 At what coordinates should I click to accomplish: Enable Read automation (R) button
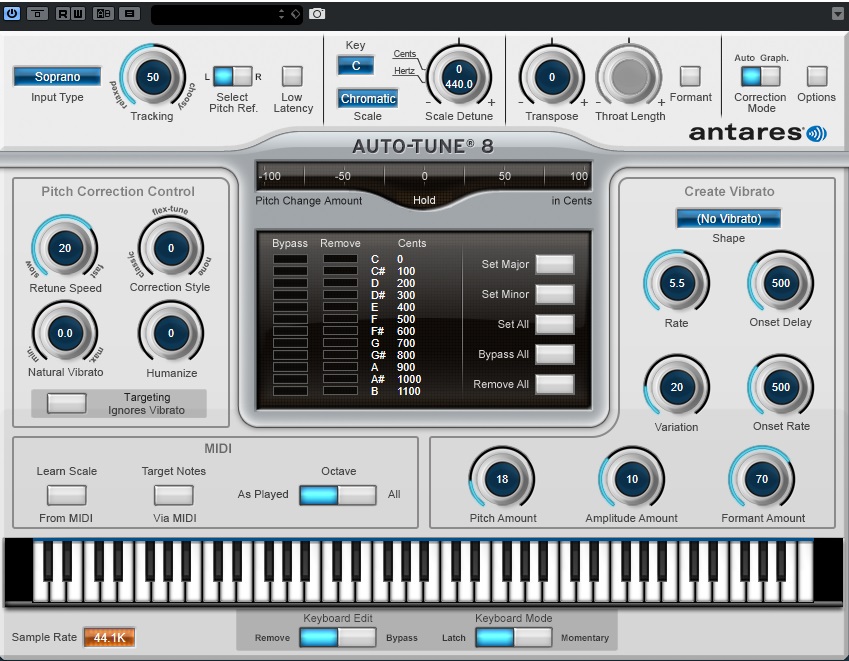(x=63, y=13)
